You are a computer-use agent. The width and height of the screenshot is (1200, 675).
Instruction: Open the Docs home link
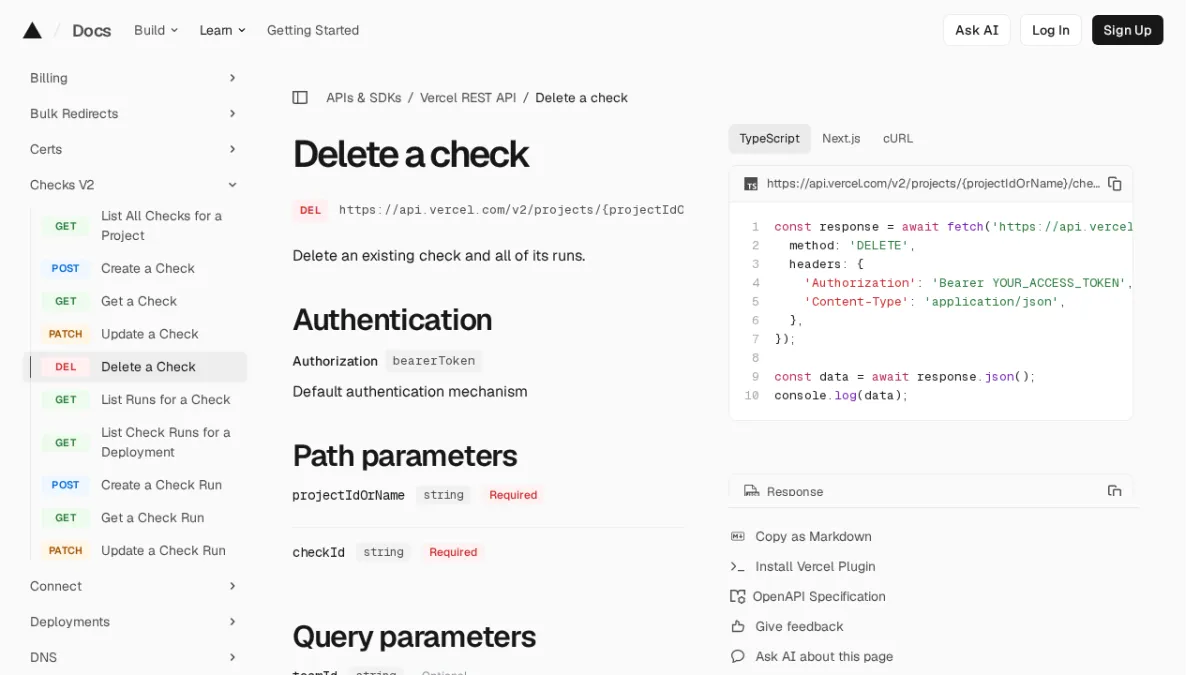91,30
